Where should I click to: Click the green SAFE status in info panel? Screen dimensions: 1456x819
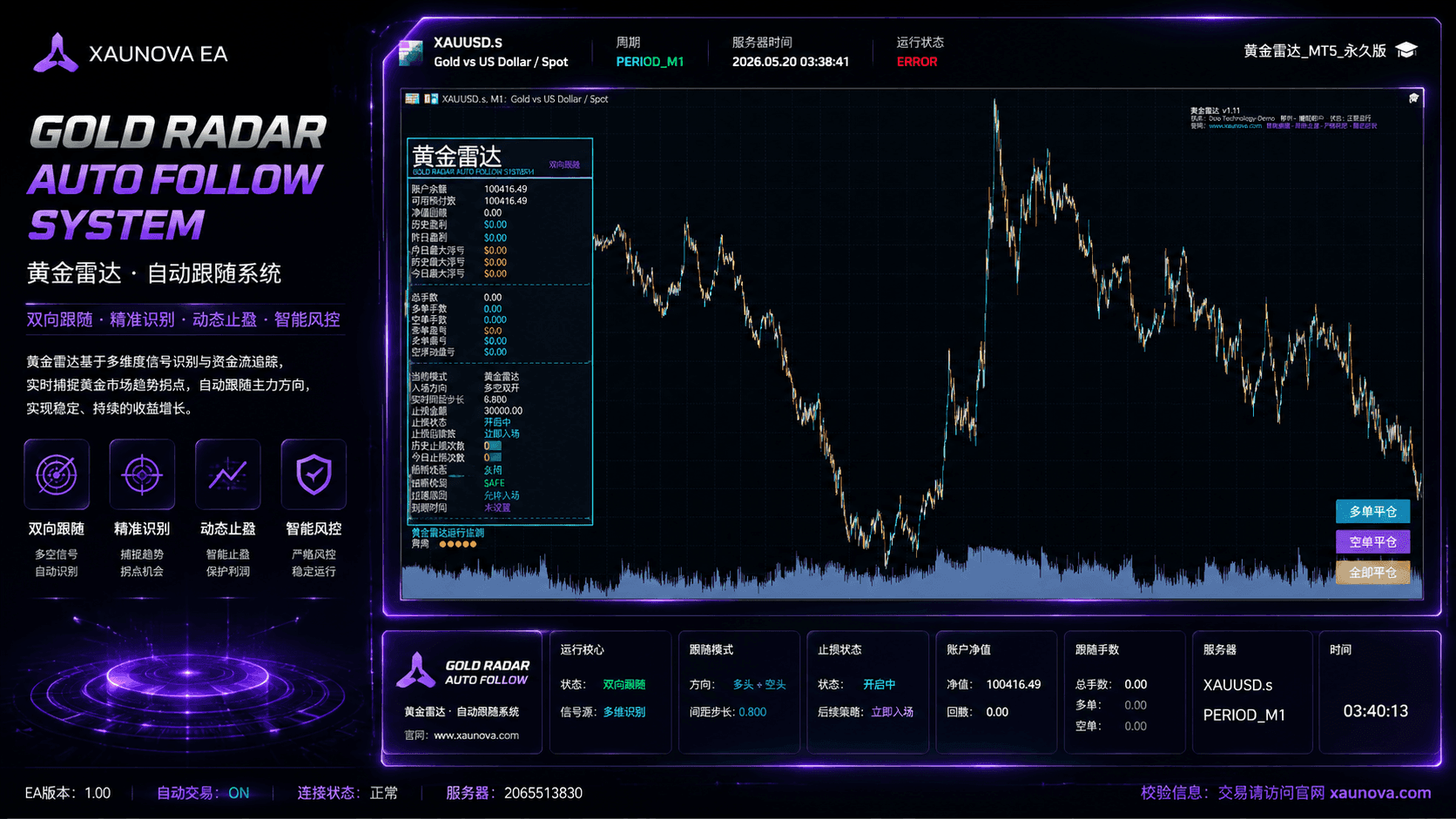click(494, 483)
